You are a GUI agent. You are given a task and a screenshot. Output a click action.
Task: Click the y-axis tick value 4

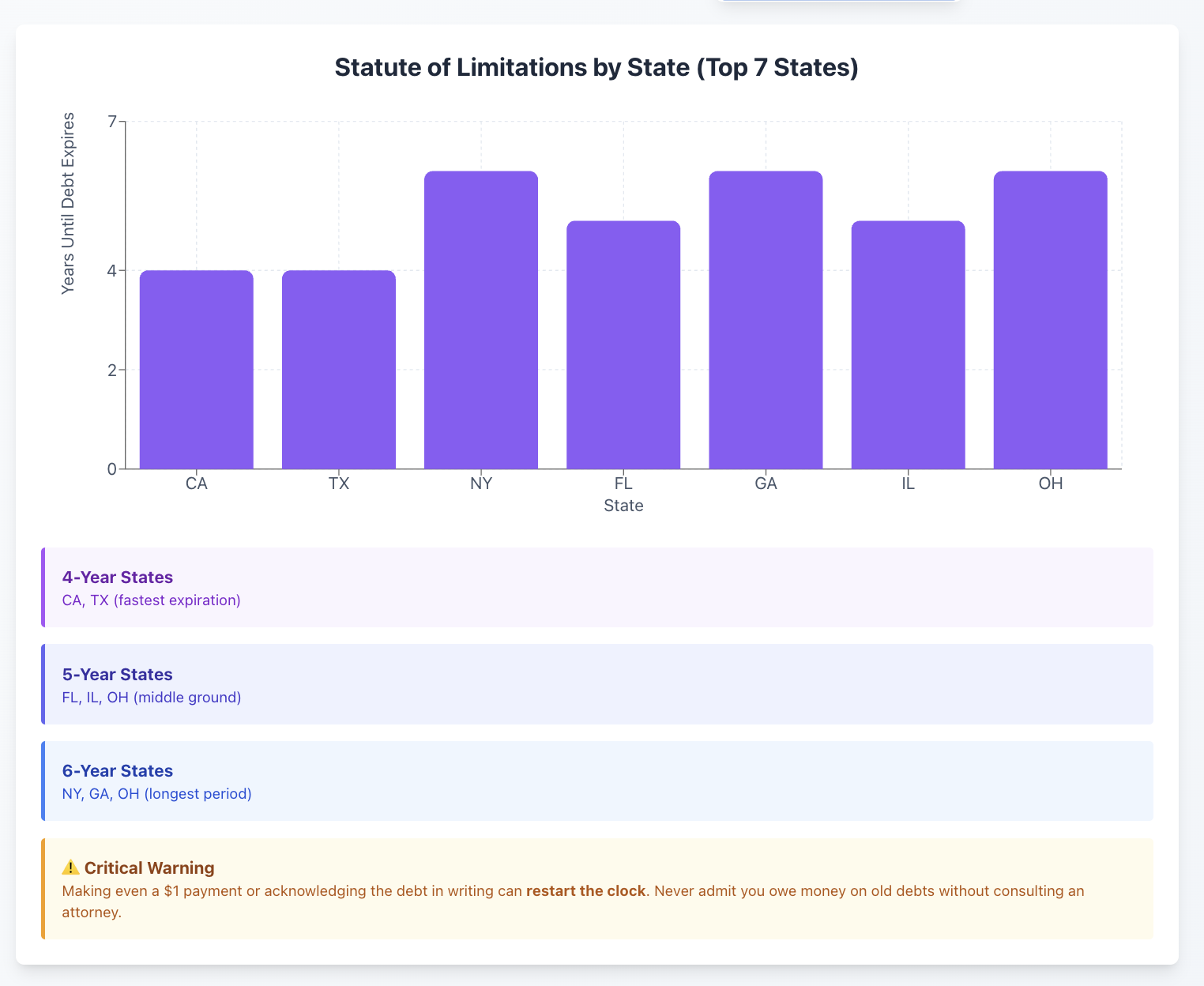point(112,270)
